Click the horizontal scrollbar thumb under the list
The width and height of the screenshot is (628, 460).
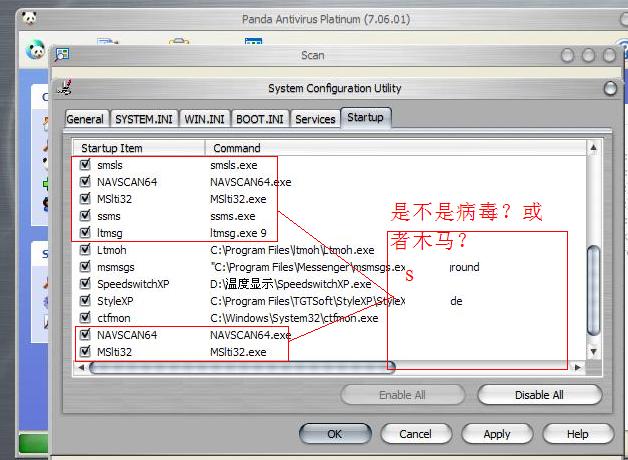[x=242, y=367]
